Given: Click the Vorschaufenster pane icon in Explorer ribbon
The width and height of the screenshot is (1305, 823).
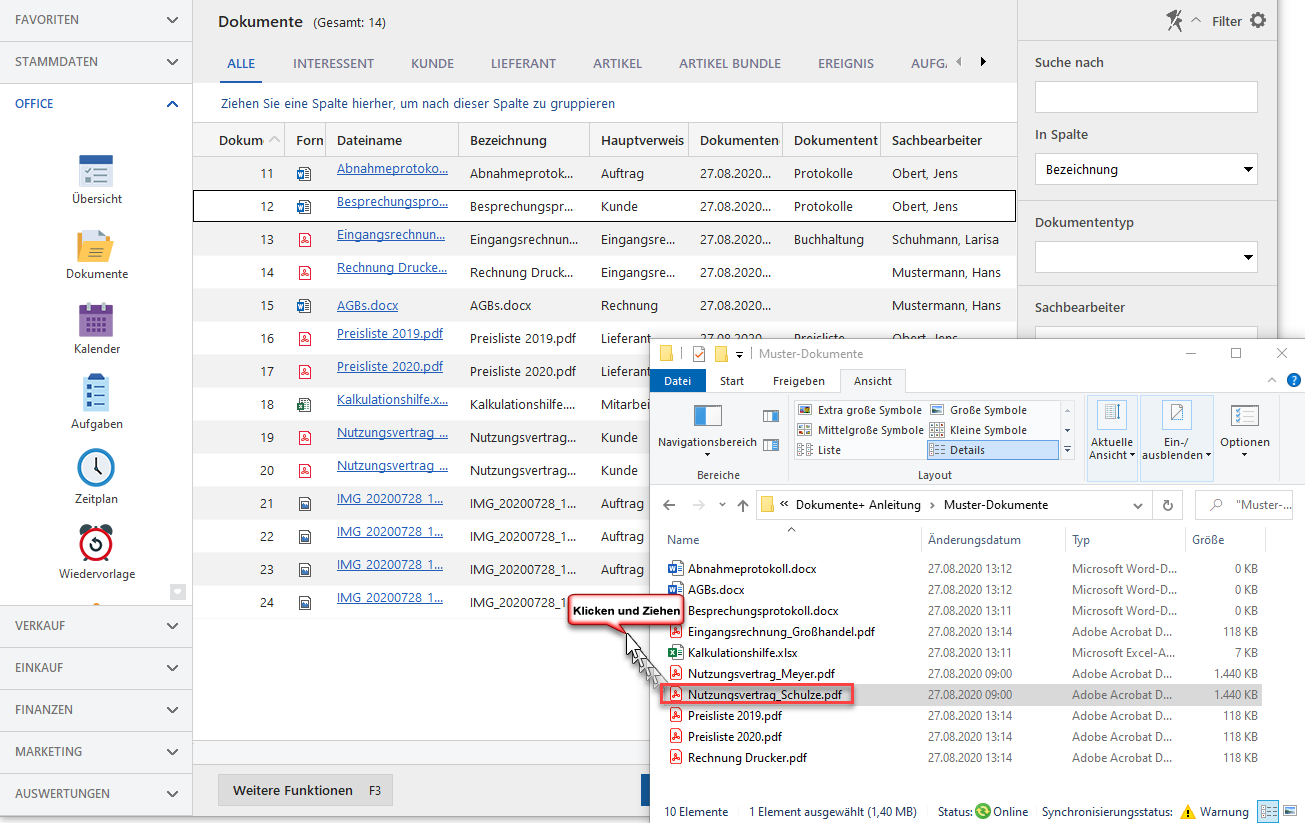Looking at the screenshot, I should click(771, 416).
